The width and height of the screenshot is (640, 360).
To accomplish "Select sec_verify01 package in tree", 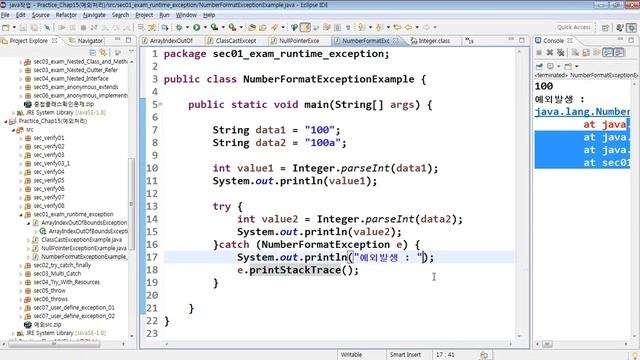I will coord(49,138).
